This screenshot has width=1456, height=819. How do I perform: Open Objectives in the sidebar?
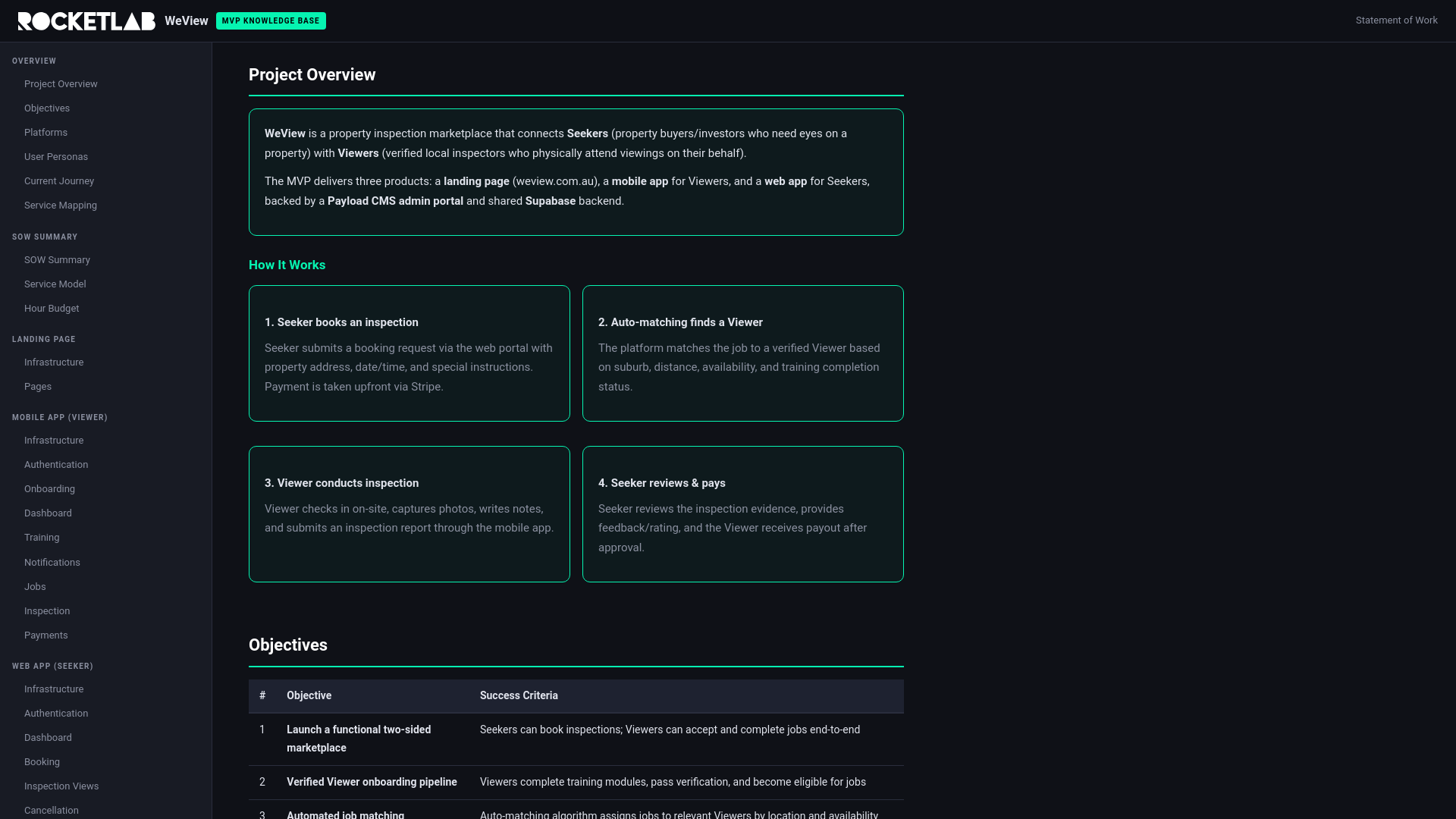click(47, 108)
